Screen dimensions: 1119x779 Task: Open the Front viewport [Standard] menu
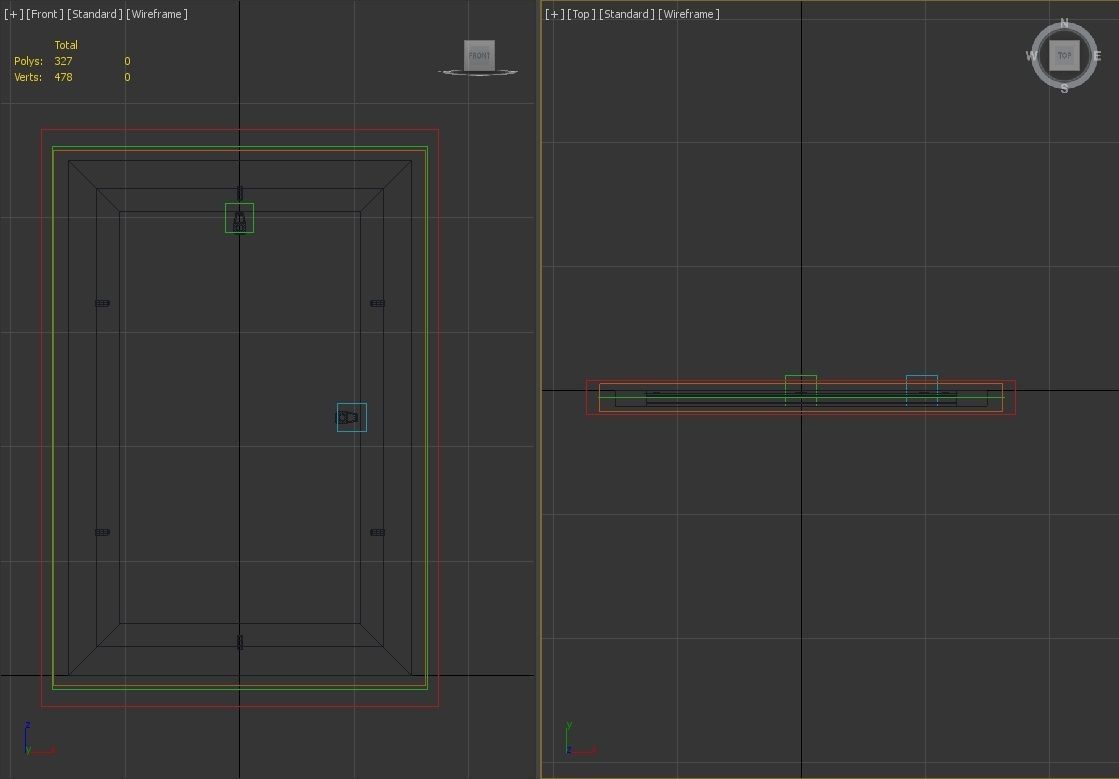[95, 14]
